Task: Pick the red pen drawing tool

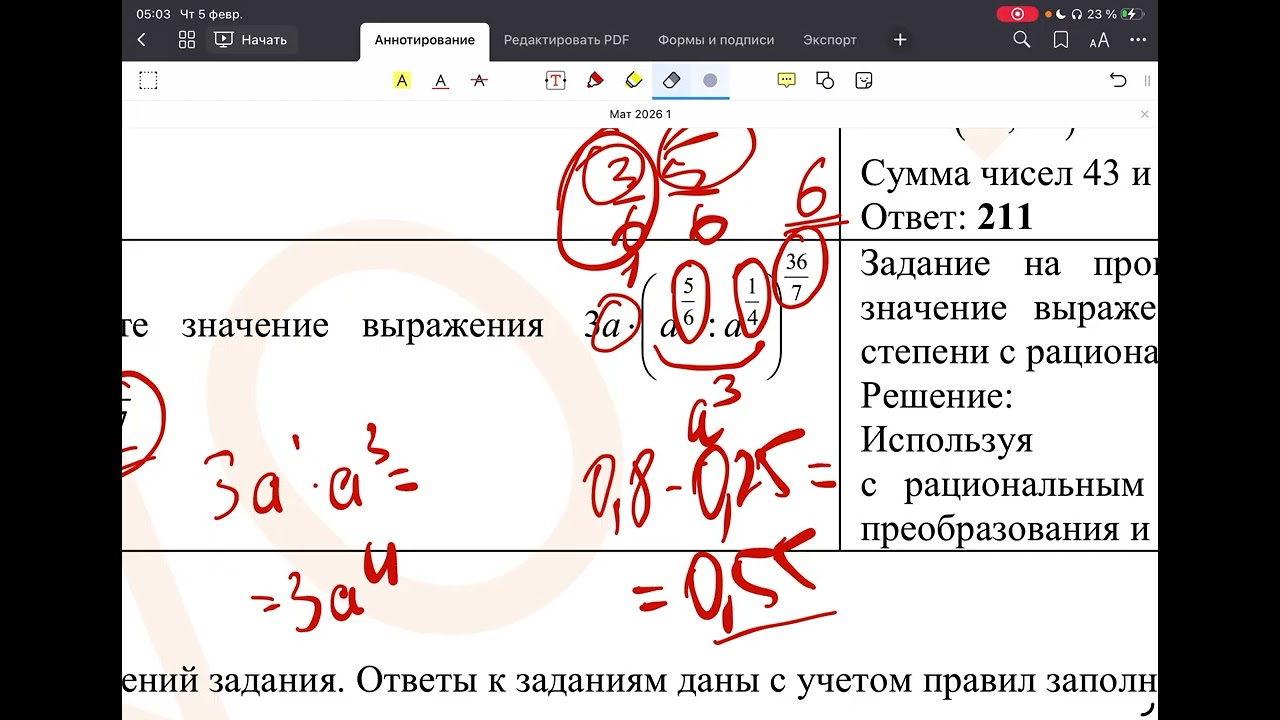Action: tap(595, 81)
